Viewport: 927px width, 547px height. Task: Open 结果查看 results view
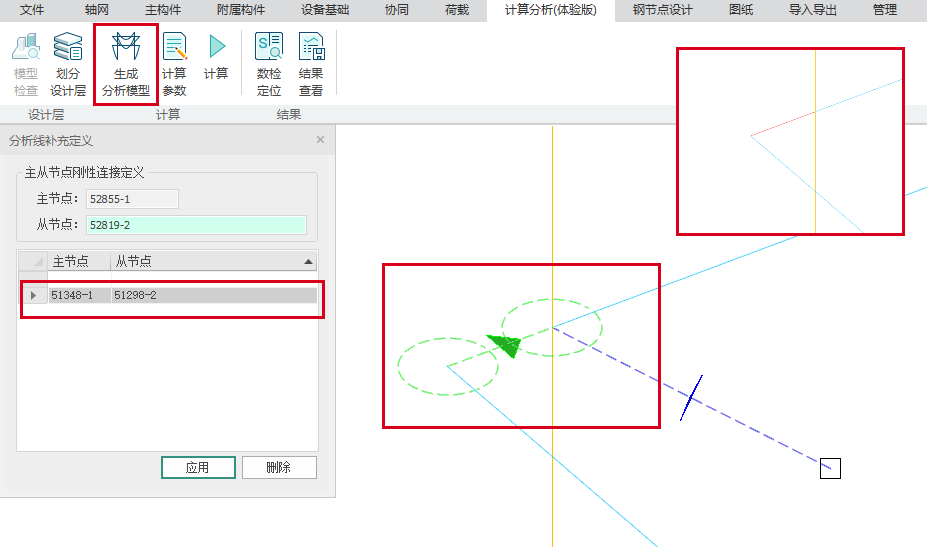(x=311, y=65)
